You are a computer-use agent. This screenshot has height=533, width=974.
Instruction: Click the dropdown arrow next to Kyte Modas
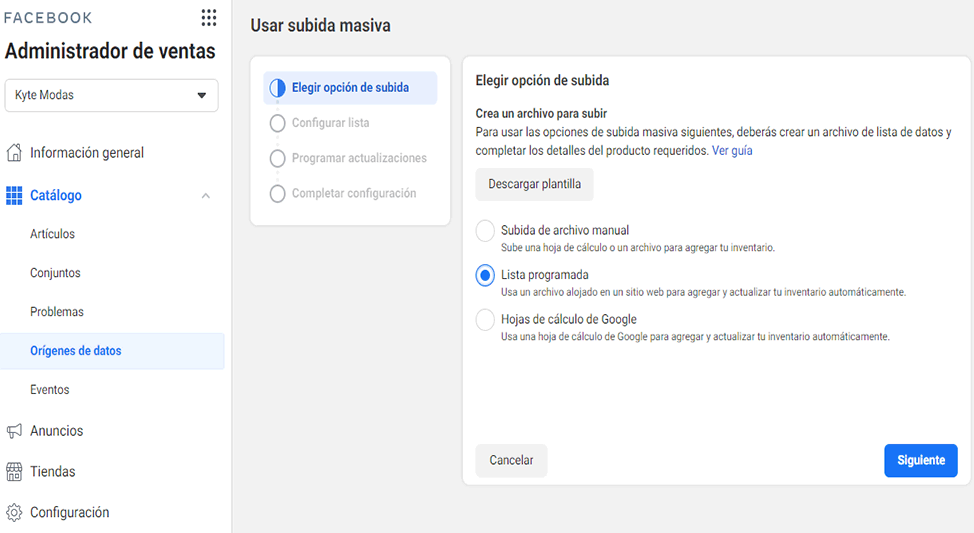(201, 95)
